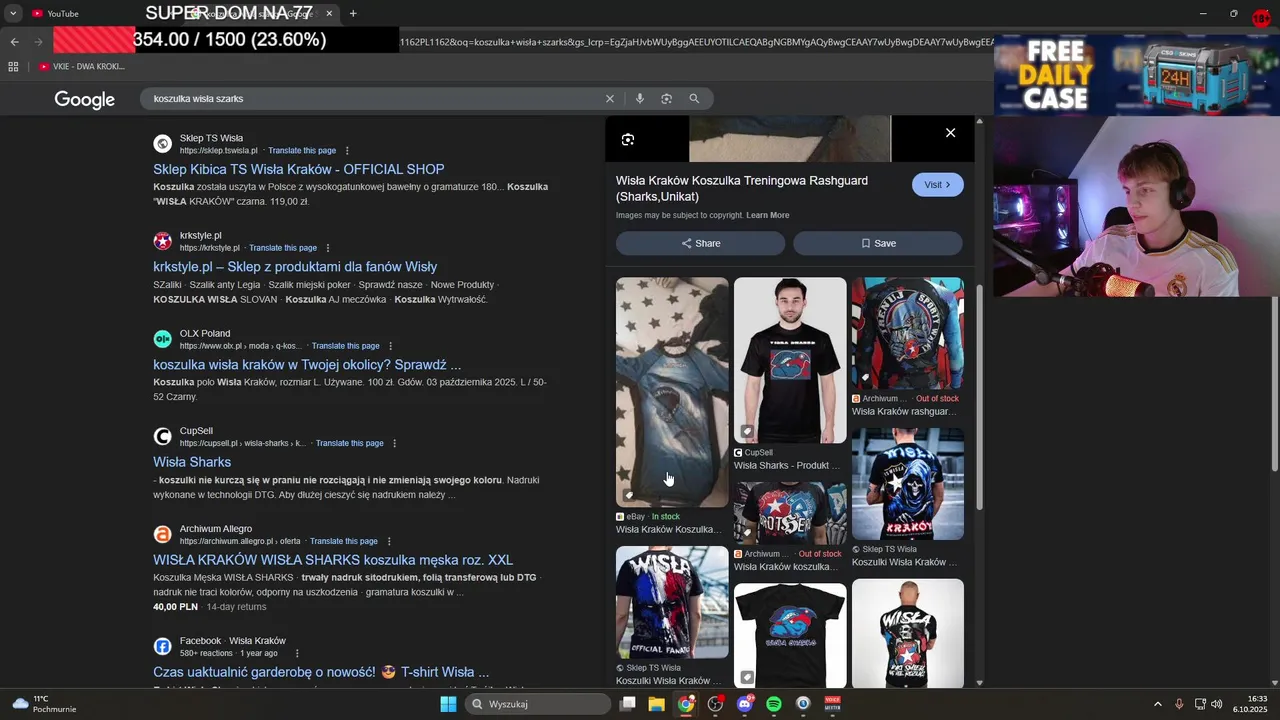Start voice search with microphone icon
The width and height of the screenshot is (1280, 720).
coord(639,99)
